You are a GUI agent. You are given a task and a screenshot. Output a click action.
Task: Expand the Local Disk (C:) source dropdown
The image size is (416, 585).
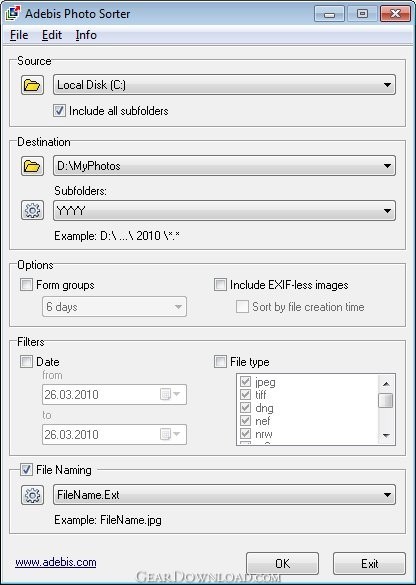pos(387,85)
